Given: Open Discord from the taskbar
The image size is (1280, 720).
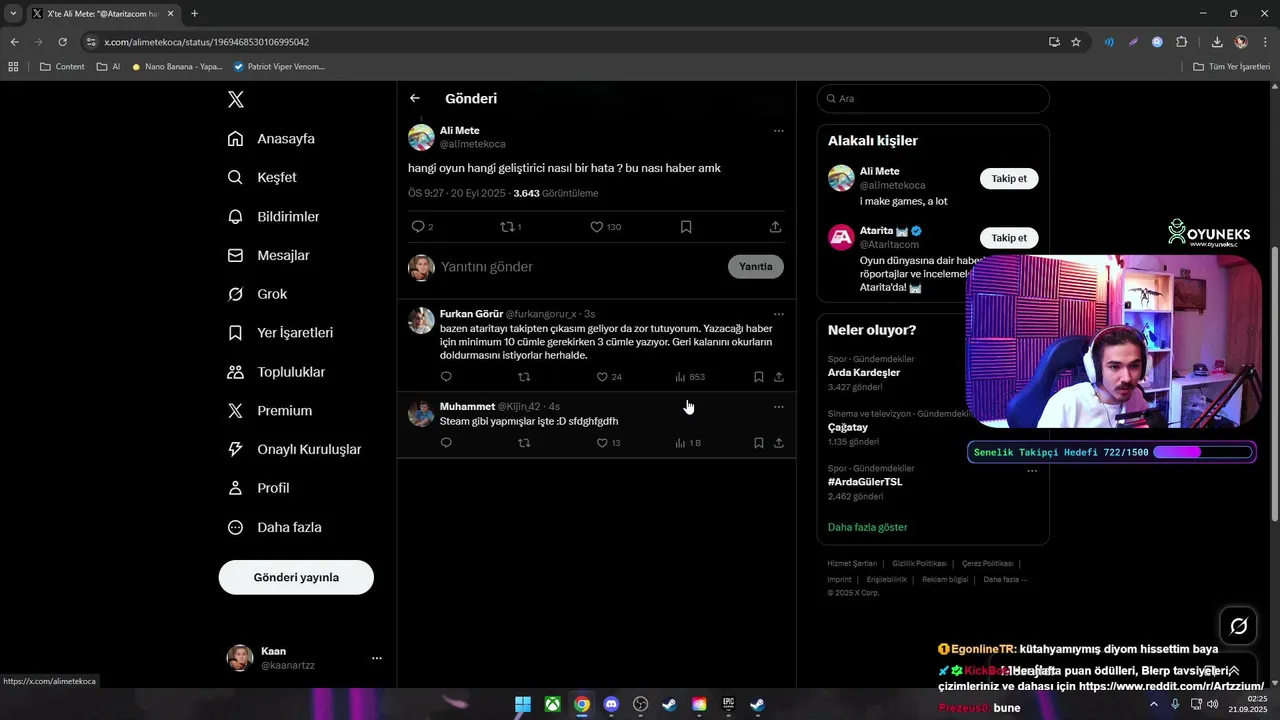Looking at the screenshot, I should (611, 704).
